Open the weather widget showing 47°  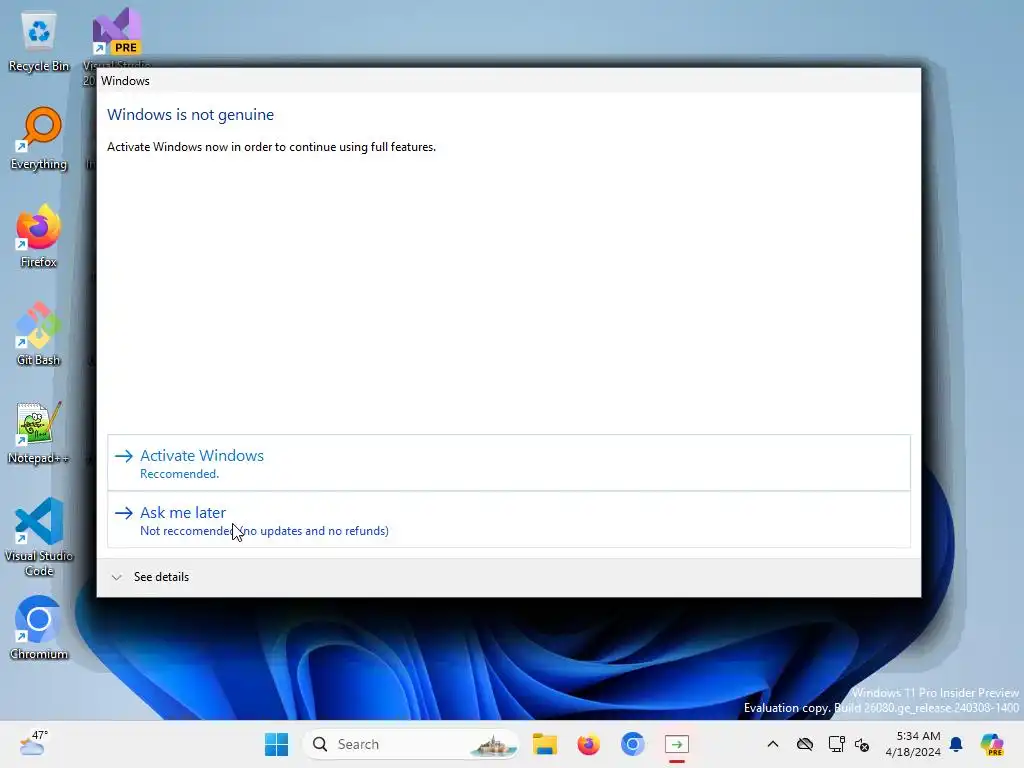tap(33, 743)
